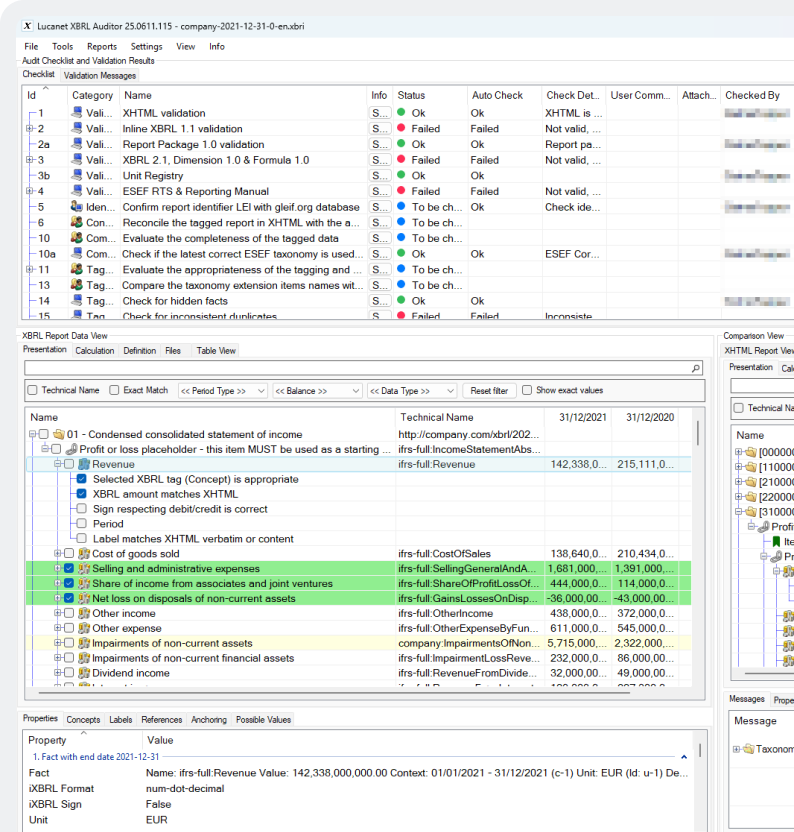Click the red Failed status dot for Inline XBRL 1.1 validation
Screen dimensions: 794x832
[x=401, y=129]
